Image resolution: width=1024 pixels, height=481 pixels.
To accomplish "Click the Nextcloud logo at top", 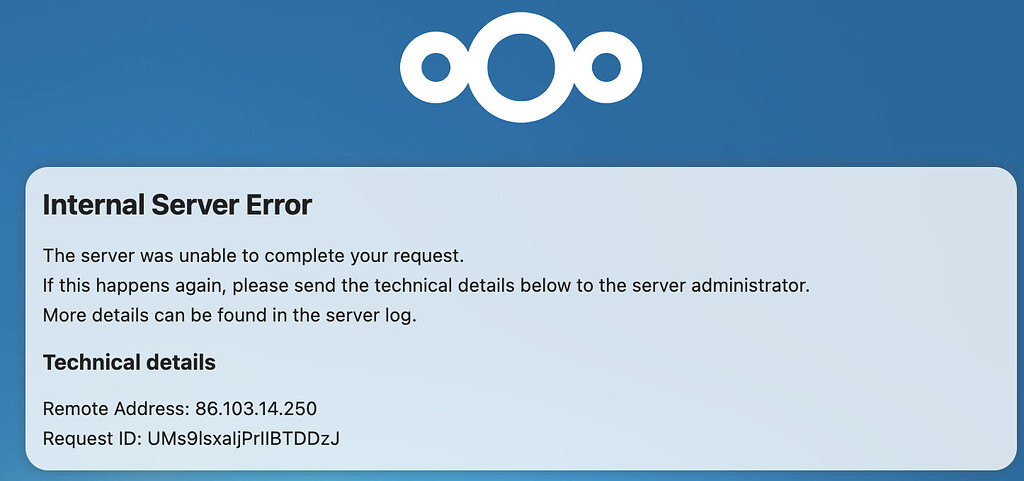I will coord(520,67).
